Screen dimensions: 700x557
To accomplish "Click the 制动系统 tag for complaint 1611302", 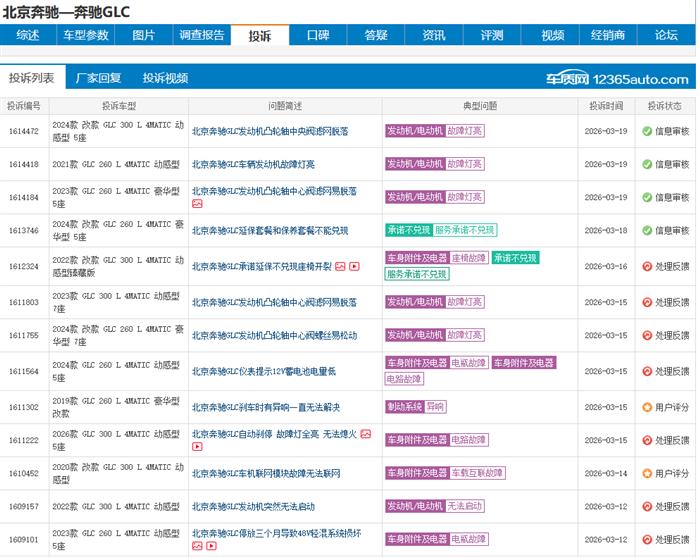I will pyautogui.click(x=404, y=407).
